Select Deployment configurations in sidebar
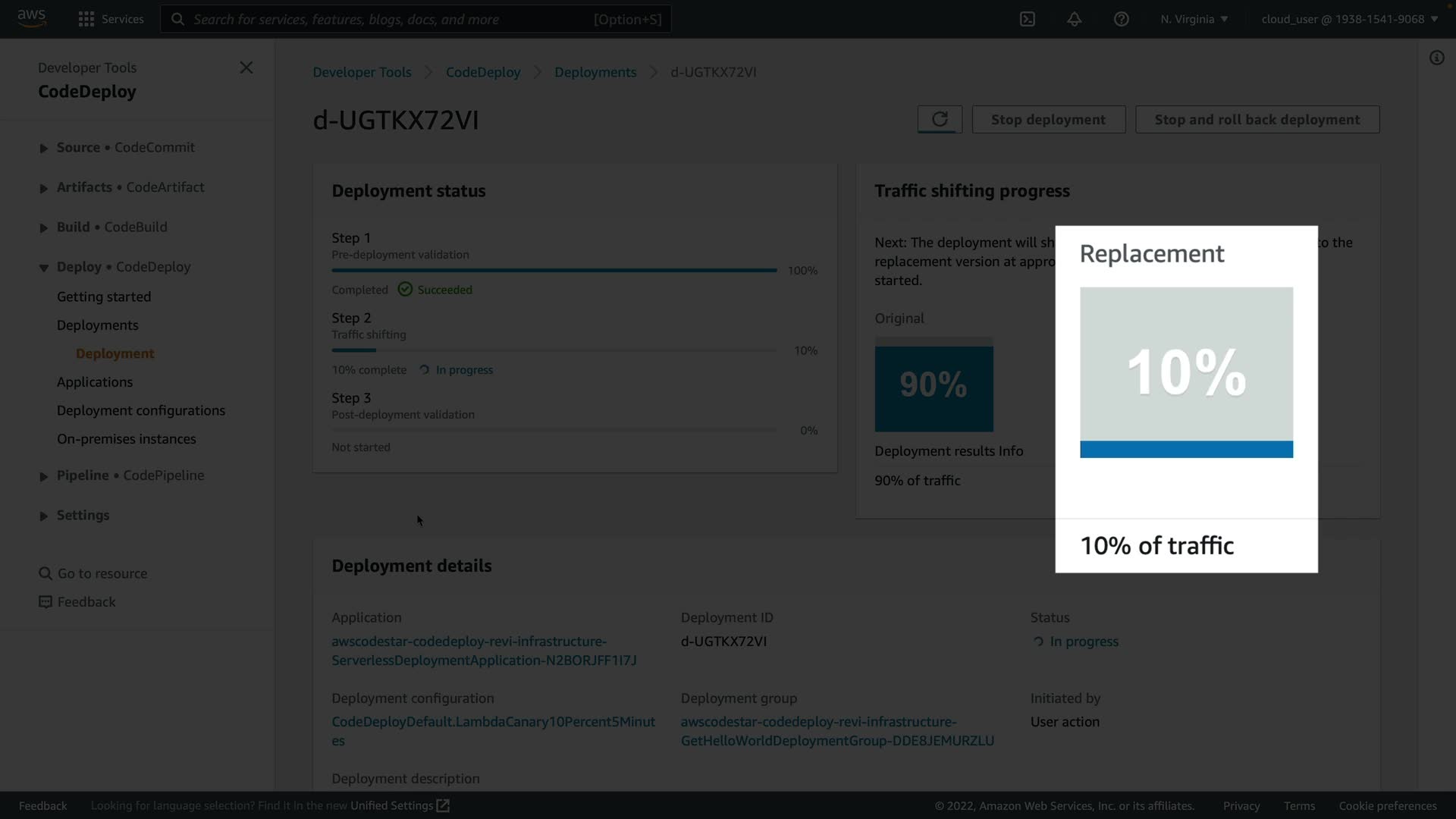1456x819 pixels. 141,410
